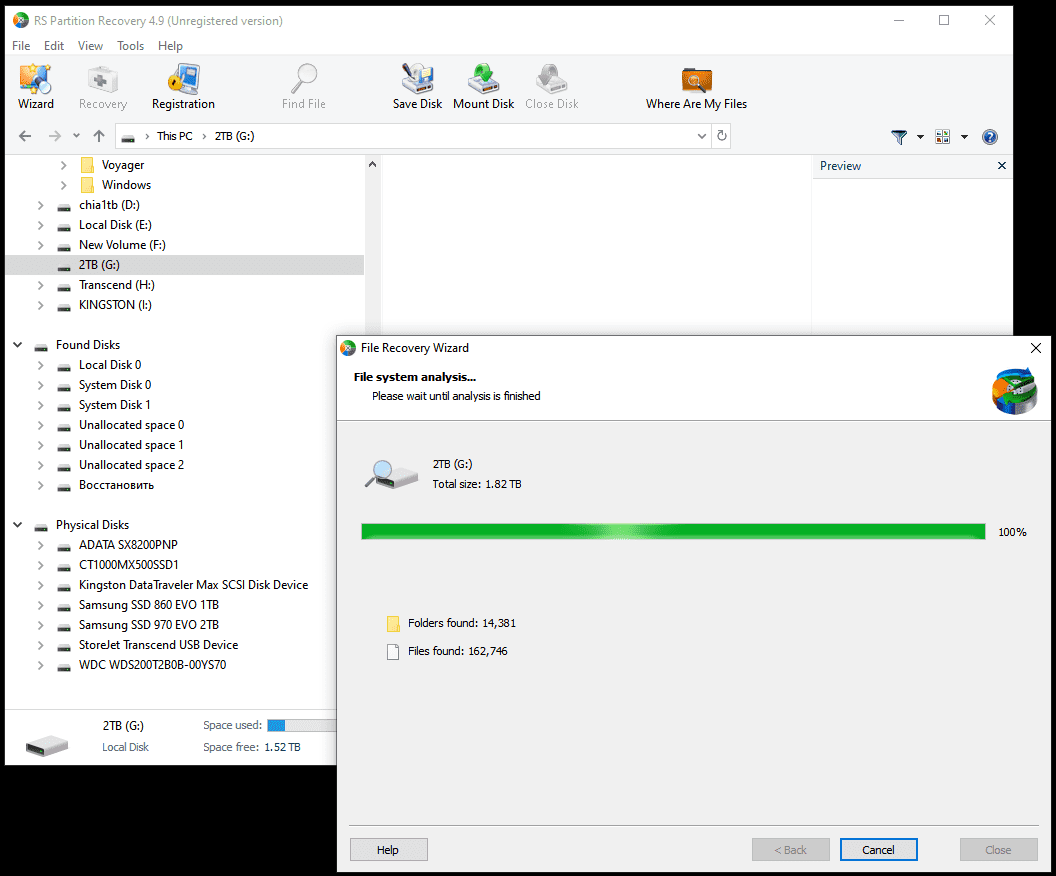Close the Preview panel

point(1001,166)
